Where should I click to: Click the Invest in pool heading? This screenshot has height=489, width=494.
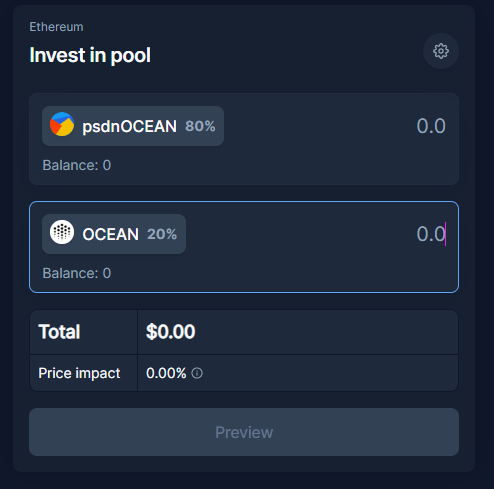pyautogui.click(x=90, y=55)
